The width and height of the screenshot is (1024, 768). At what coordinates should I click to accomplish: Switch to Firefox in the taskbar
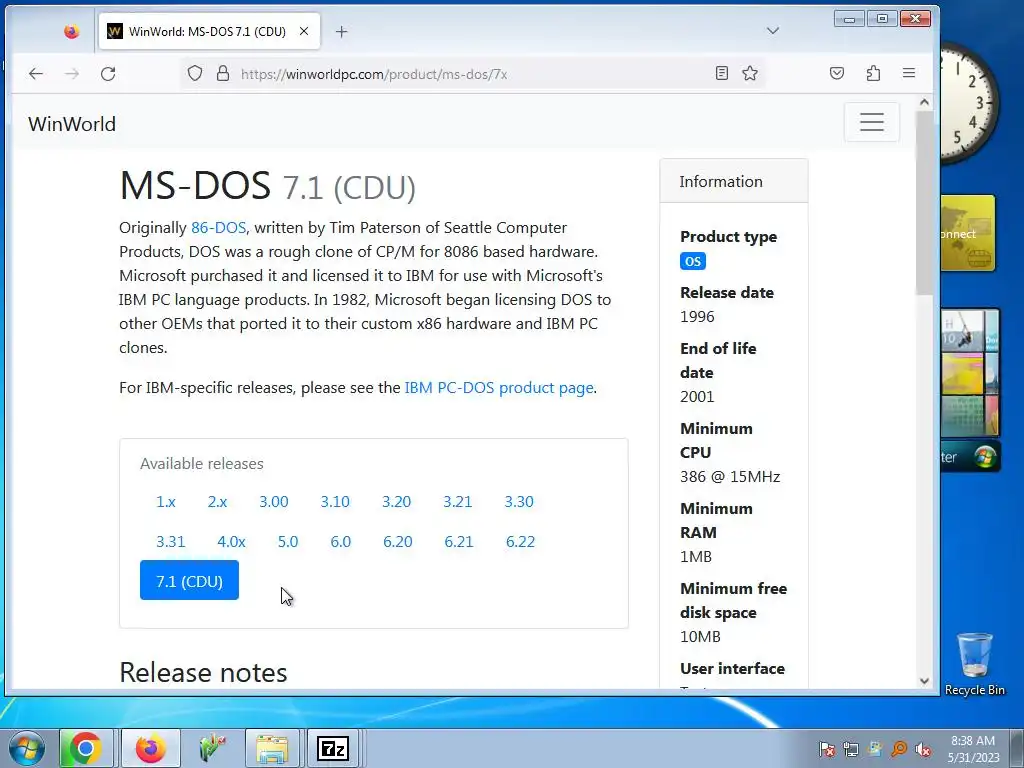(150, 748)
